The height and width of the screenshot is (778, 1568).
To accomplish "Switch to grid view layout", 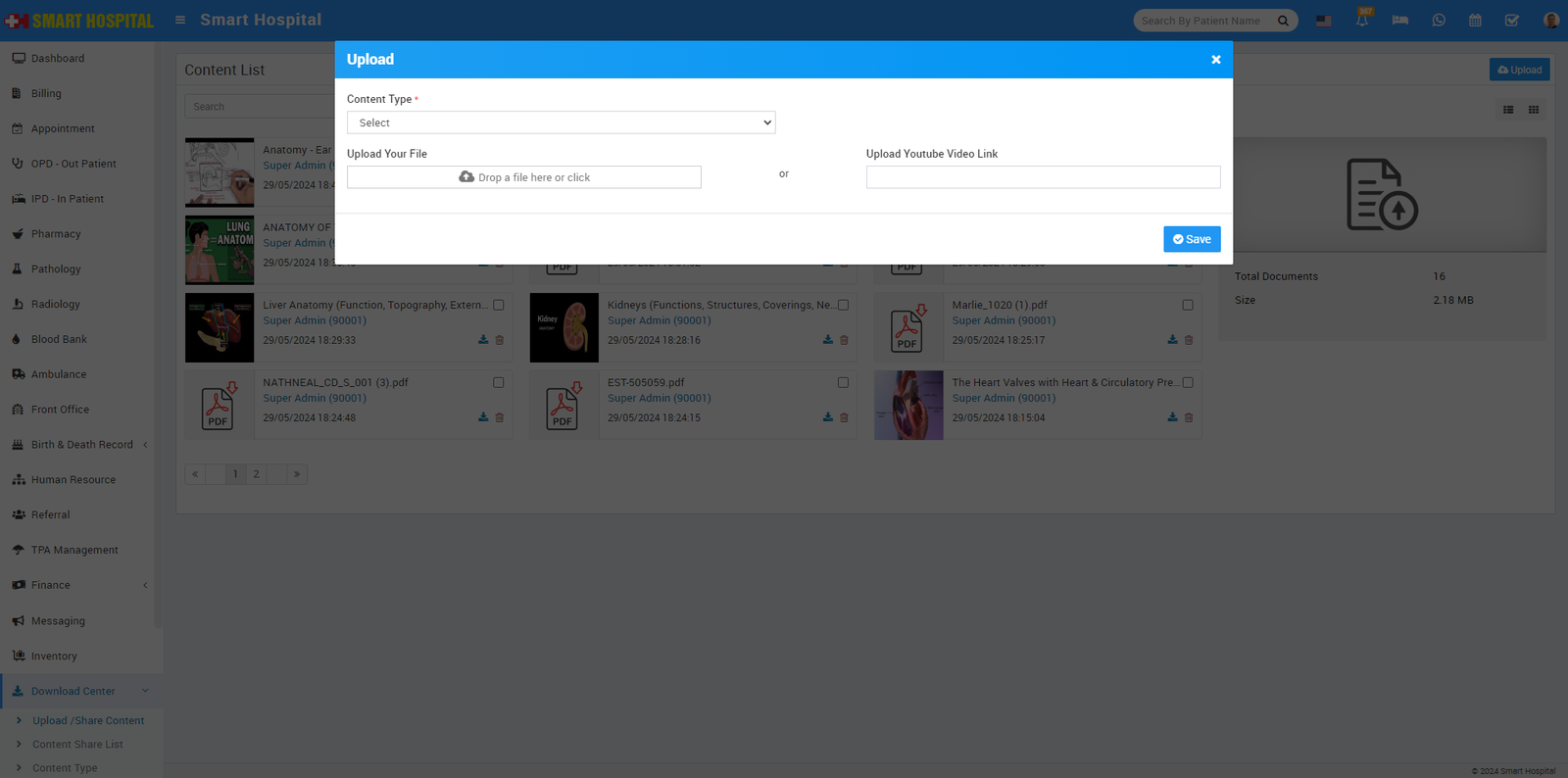I will tap(1534, 110).
